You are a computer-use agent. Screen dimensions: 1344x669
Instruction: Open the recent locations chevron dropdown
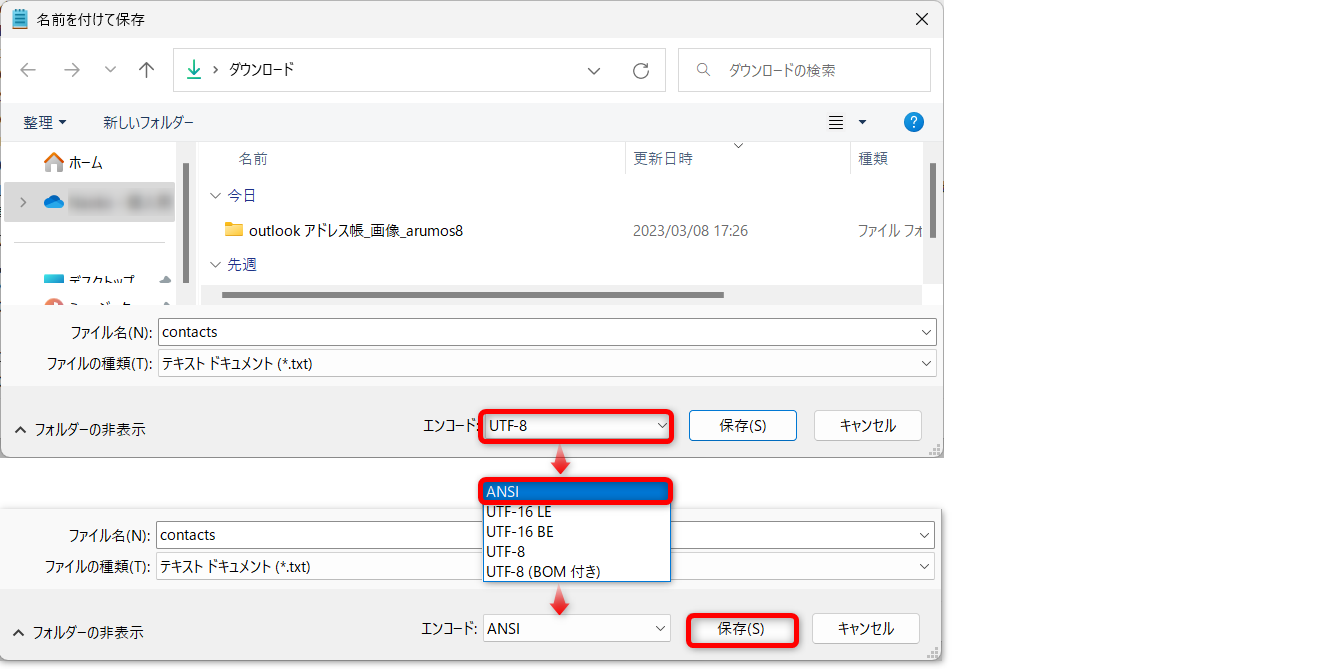pos(110,70)
